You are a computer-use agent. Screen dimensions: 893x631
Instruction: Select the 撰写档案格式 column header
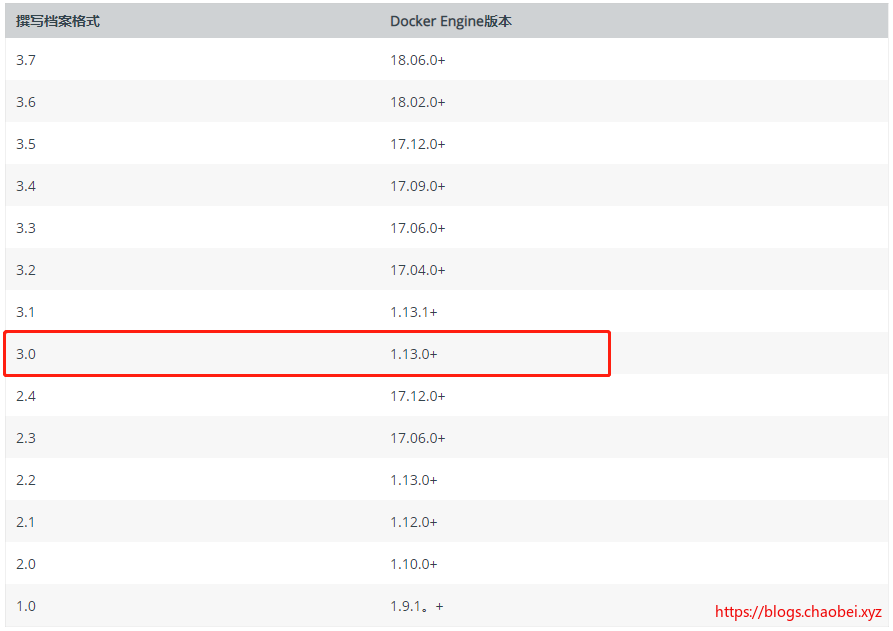point(58,21)
